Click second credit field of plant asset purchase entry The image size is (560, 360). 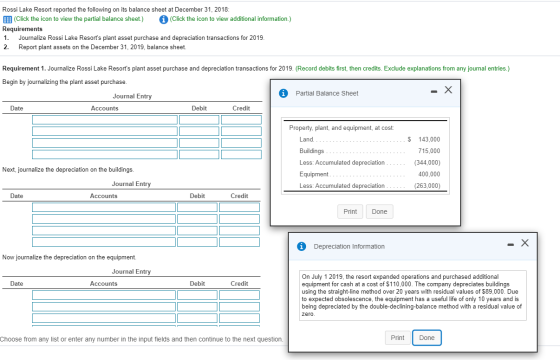[241, 131]
